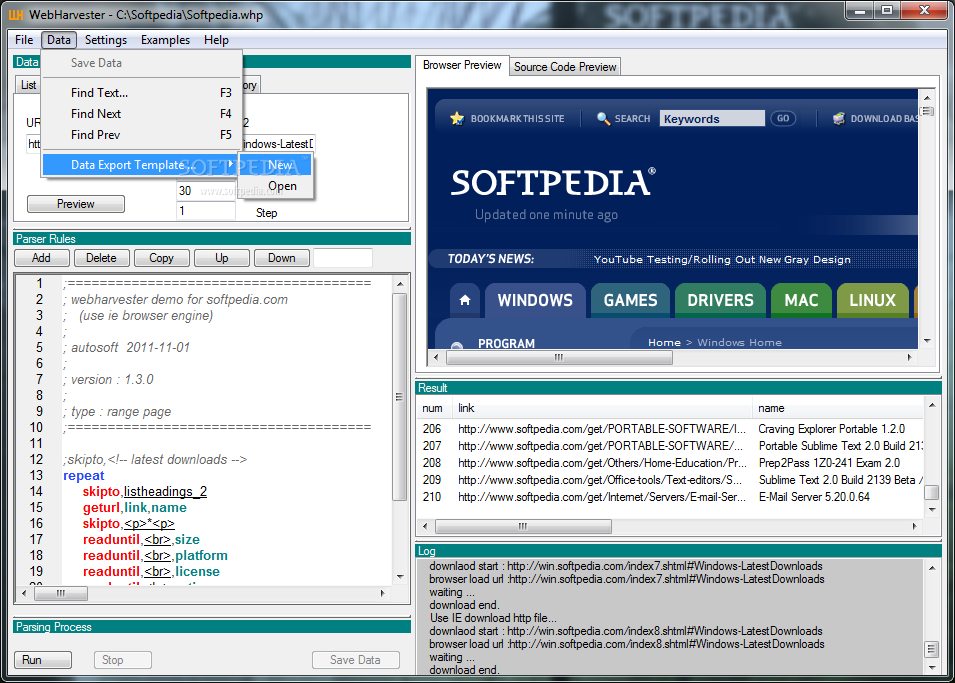The image size is (955, 683).
Task: Copy the parser rule
Action: pos(161,258)
